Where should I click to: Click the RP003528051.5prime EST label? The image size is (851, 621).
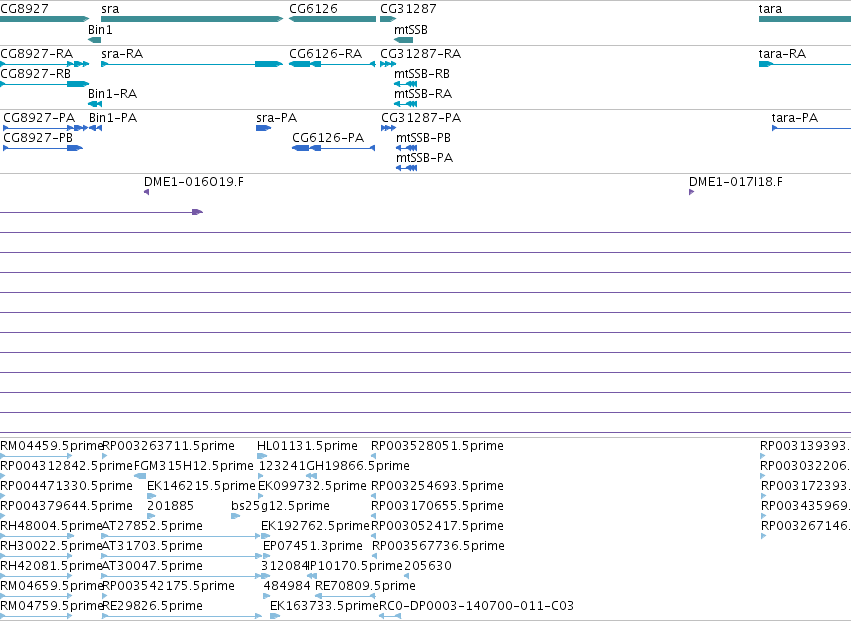pyautogui.click(x=437, y=446)
